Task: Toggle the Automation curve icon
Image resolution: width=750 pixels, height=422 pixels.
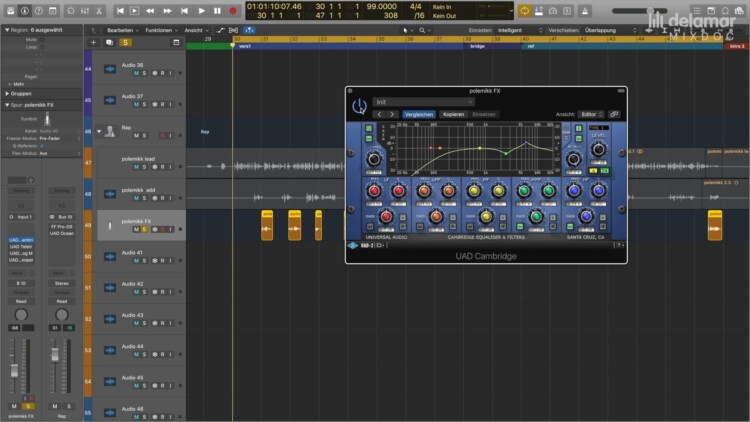Action: (221, 30)
